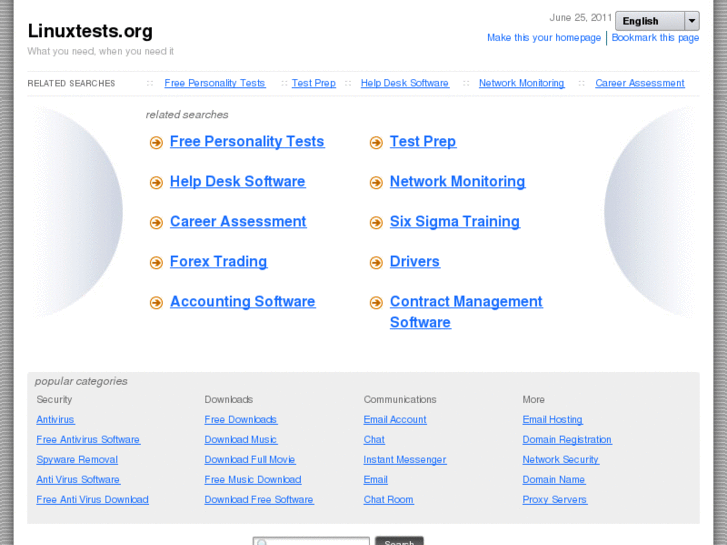
Task: Click the orange arrow icon beside Career Assessment
Action: (x=156, y=223)
